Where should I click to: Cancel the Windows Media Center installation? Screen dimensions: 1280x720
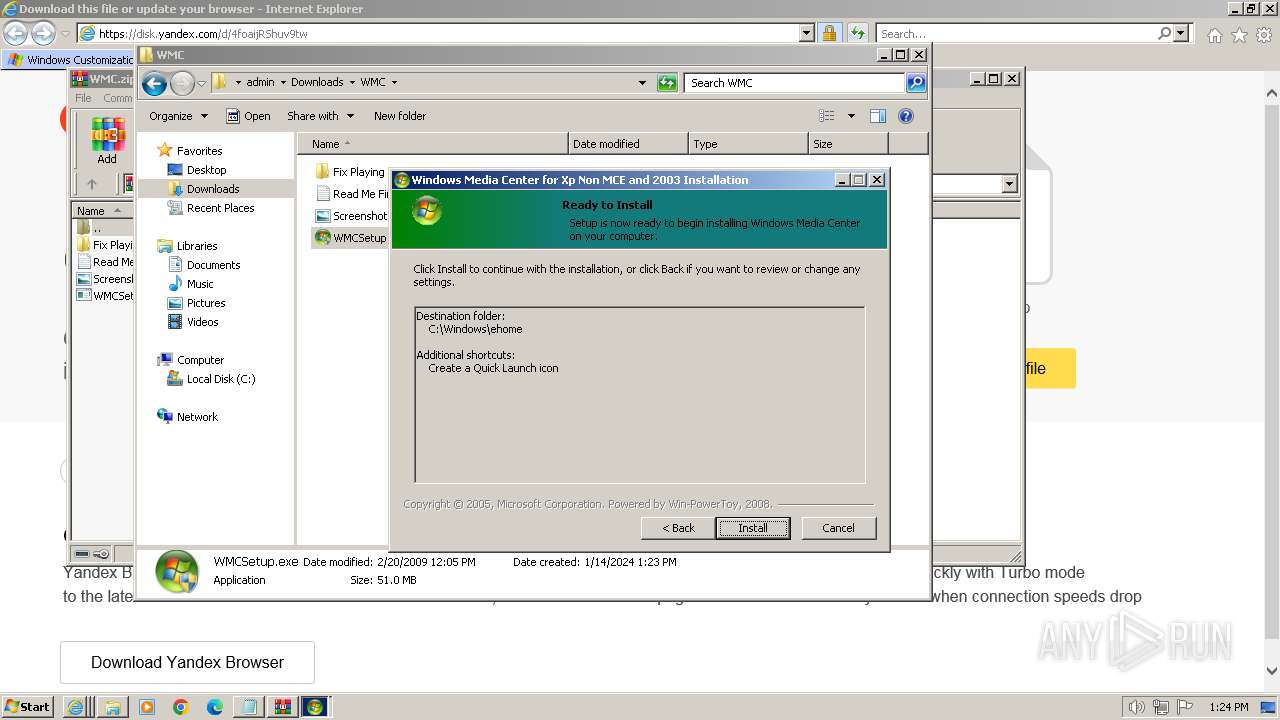(x=838, y=528)
